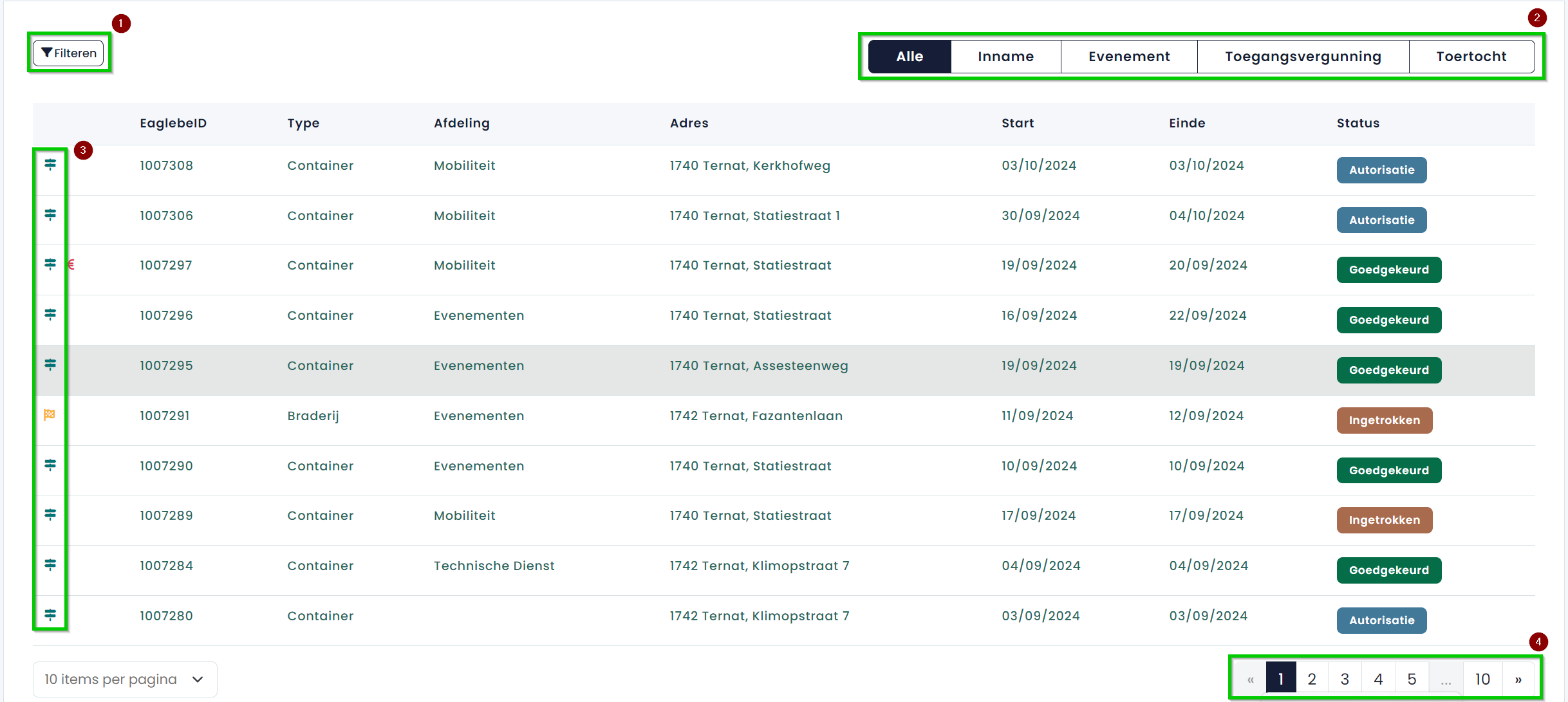Expand the 10 items per pagina dropdown

click(x=124, y=679)
